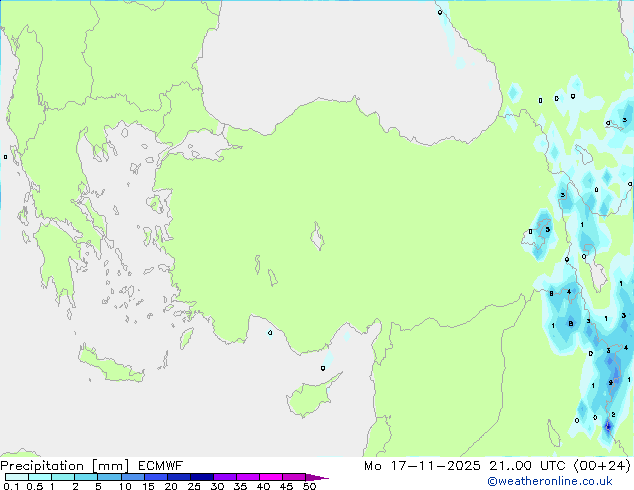The height and width of the screenshot is (490, 634).
Task: Click the island of Crete on the map
Action: [x=110, y=365]
